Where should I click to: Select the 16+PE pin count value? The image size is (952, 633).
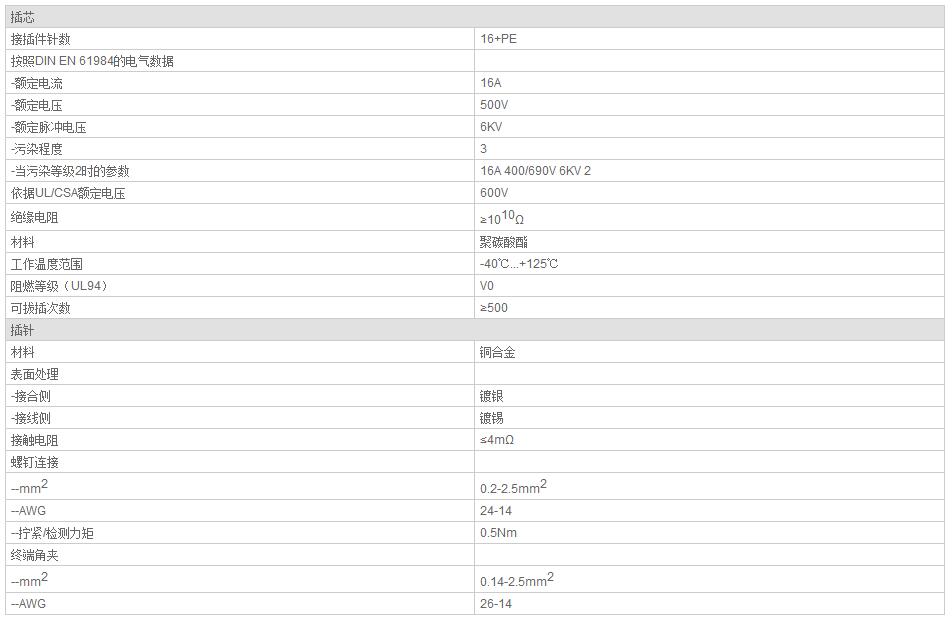tap(499, 39)
